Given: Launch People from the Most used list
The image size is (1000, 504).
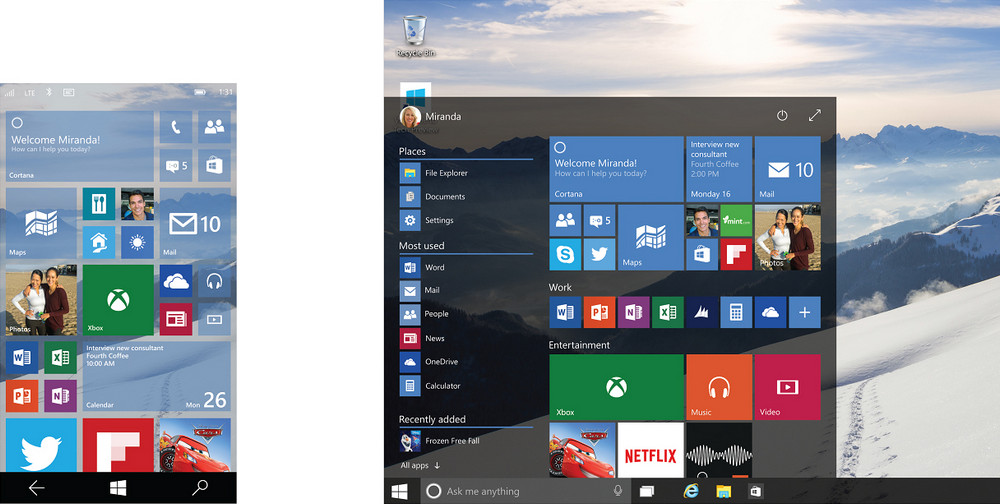Looking at the screenshot, I should [x=466, y=314].
